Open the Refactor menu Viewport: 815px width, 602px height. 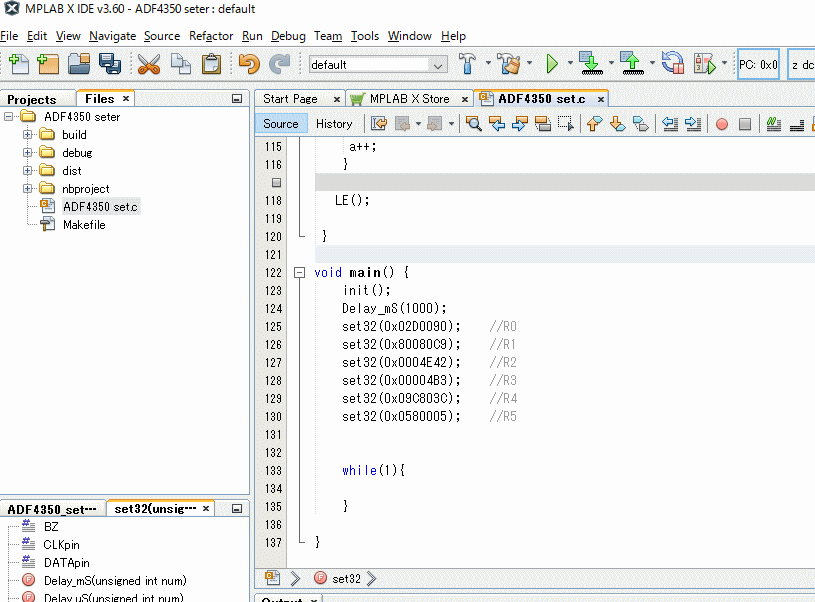(x=211, y=36)
